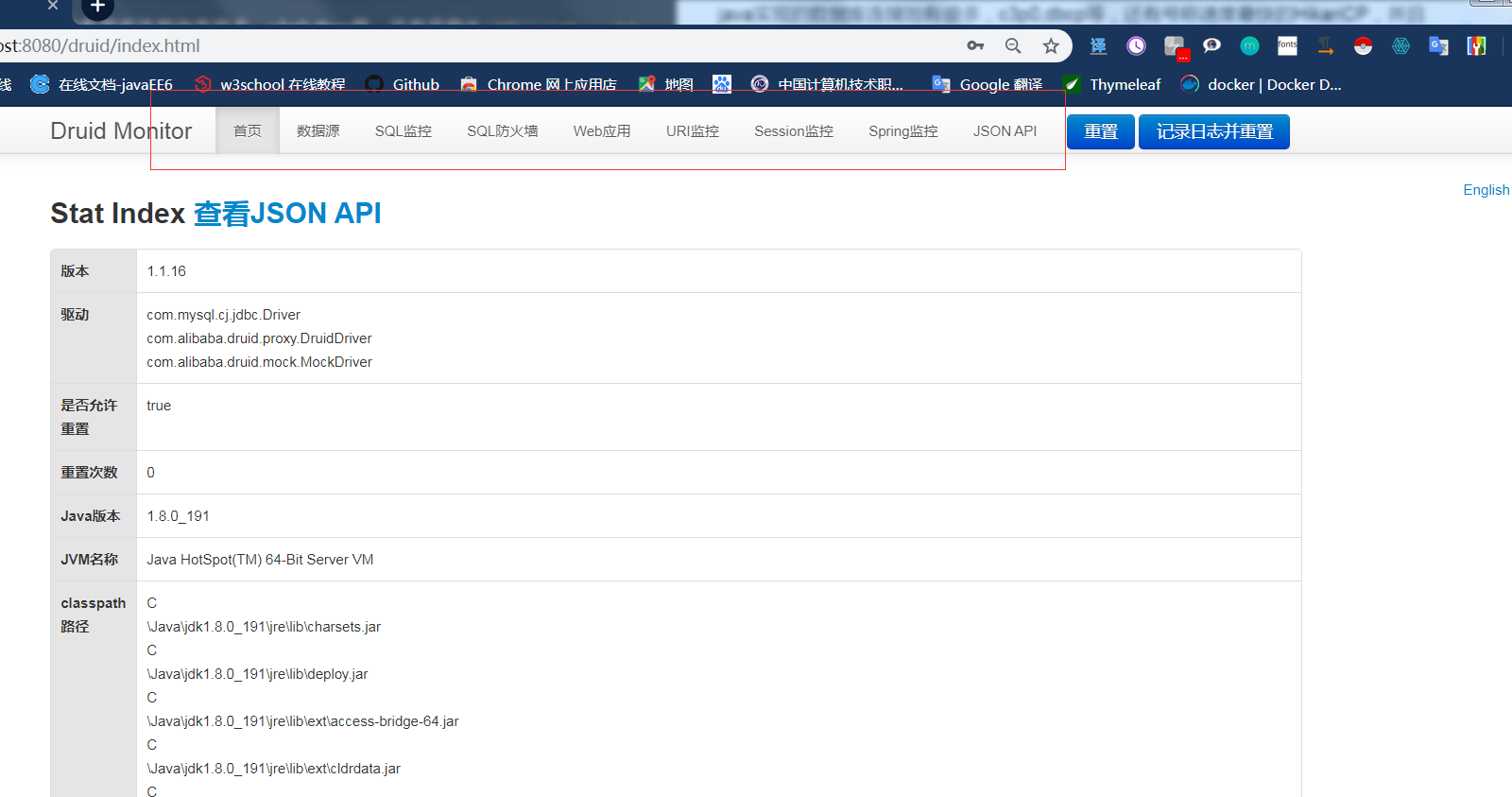
Task: Click com.mysql.cj.jdbc.Driver text
Action: coord(224,315)
